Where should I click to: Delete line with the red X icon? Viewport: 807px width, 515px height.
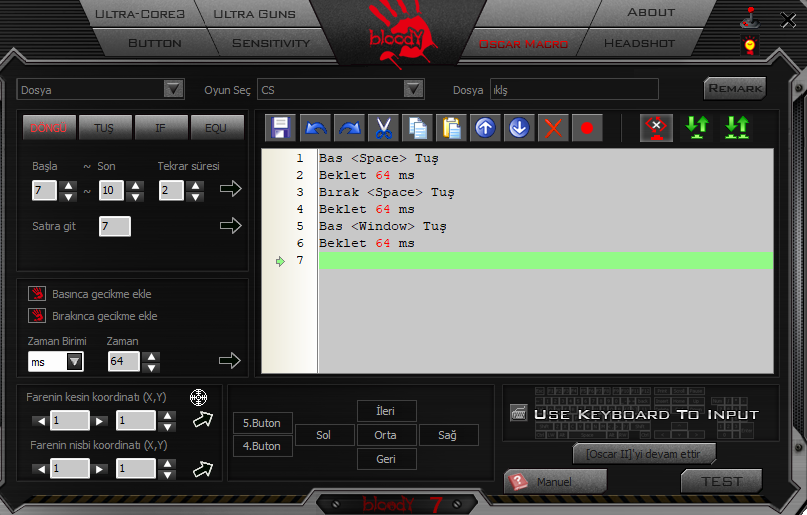(552, 128)
